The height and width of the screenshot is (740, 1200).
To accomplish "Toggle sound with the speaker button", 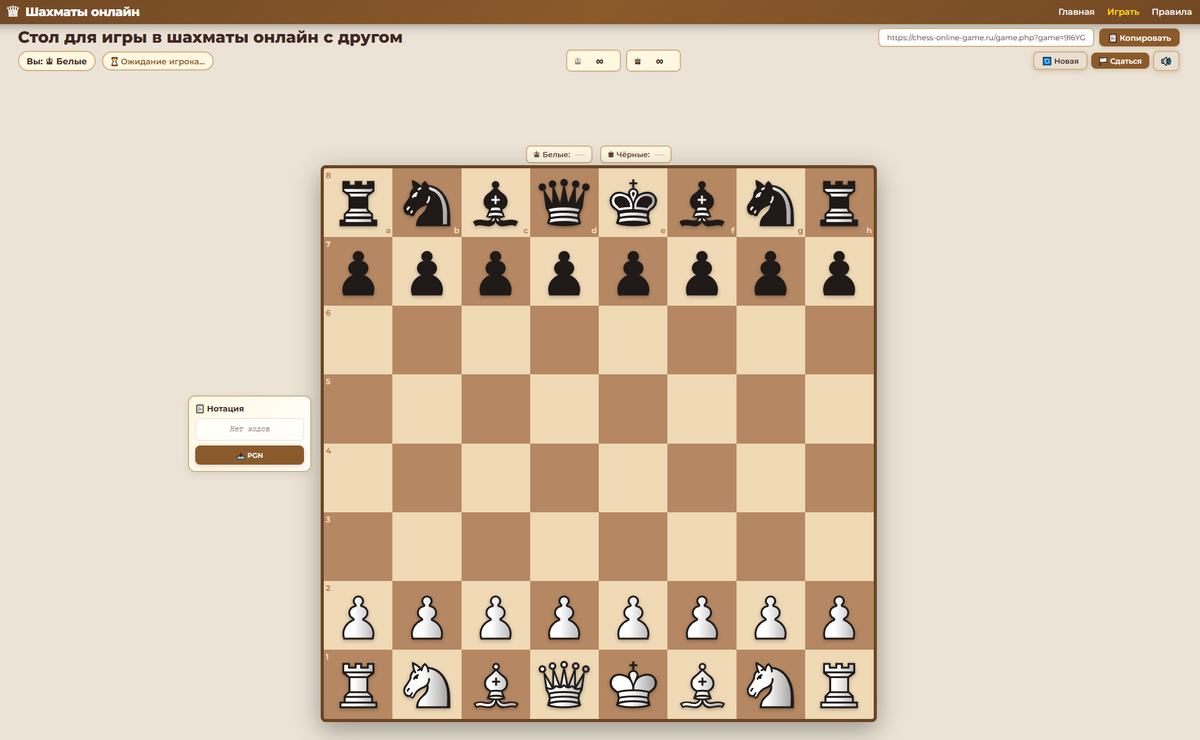I will 1166,61.
